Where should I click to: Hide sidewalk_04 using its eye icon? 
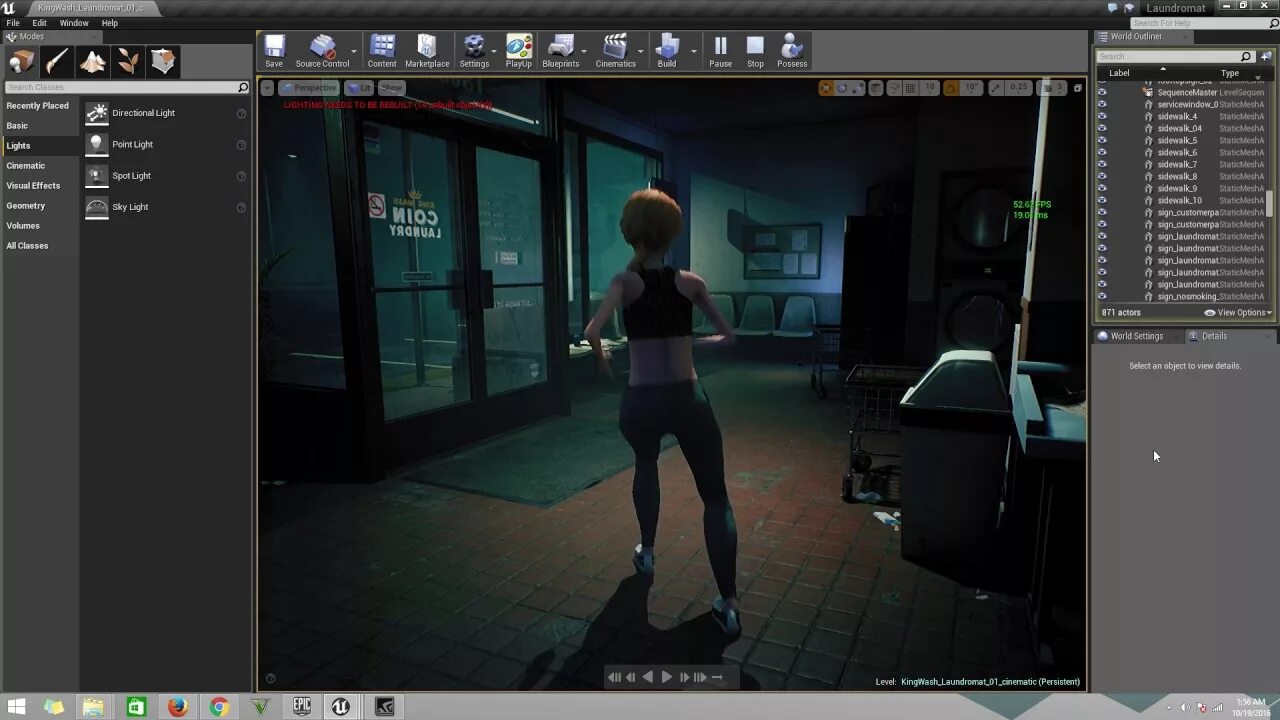1102,128
